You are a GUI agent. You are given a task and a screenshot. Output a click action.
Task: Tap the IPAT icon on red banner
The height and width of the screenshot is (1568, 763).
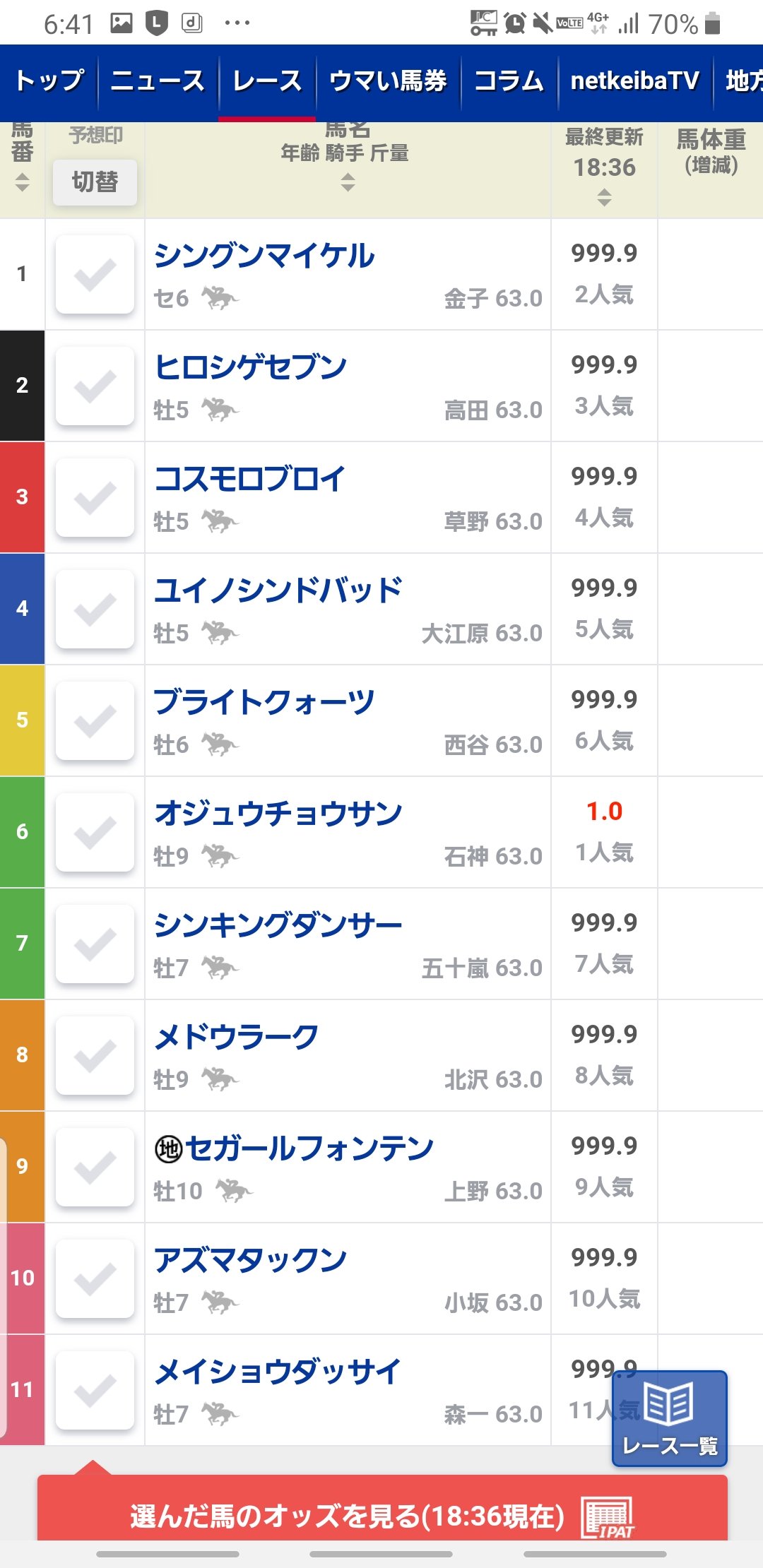pos(608,1517)
